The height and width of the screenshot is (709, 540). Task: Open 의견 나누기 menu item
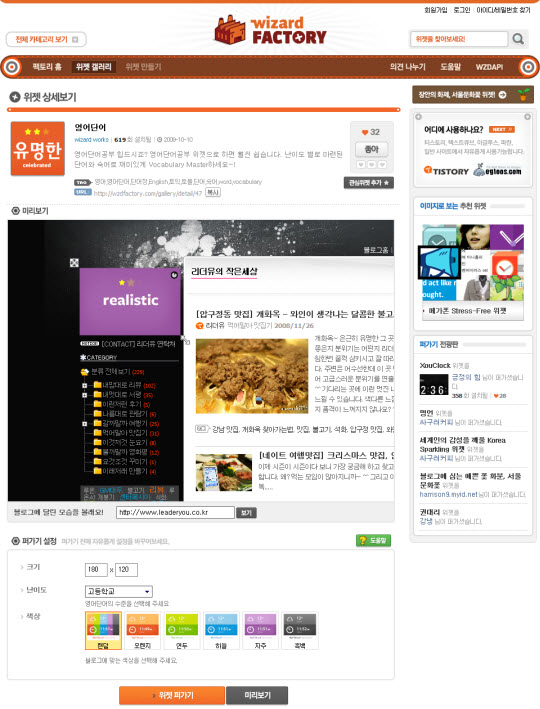pos(407,67)
